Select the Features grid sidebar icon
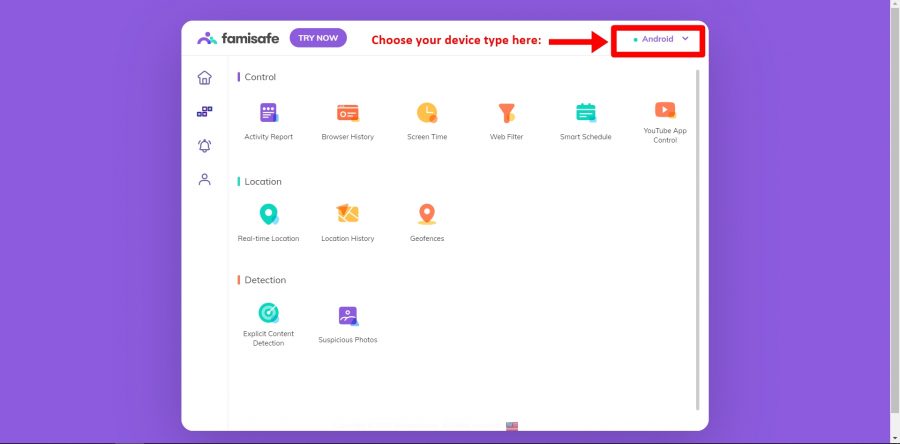The width and height of the screenshot is (900, 444). click(204, 111)
